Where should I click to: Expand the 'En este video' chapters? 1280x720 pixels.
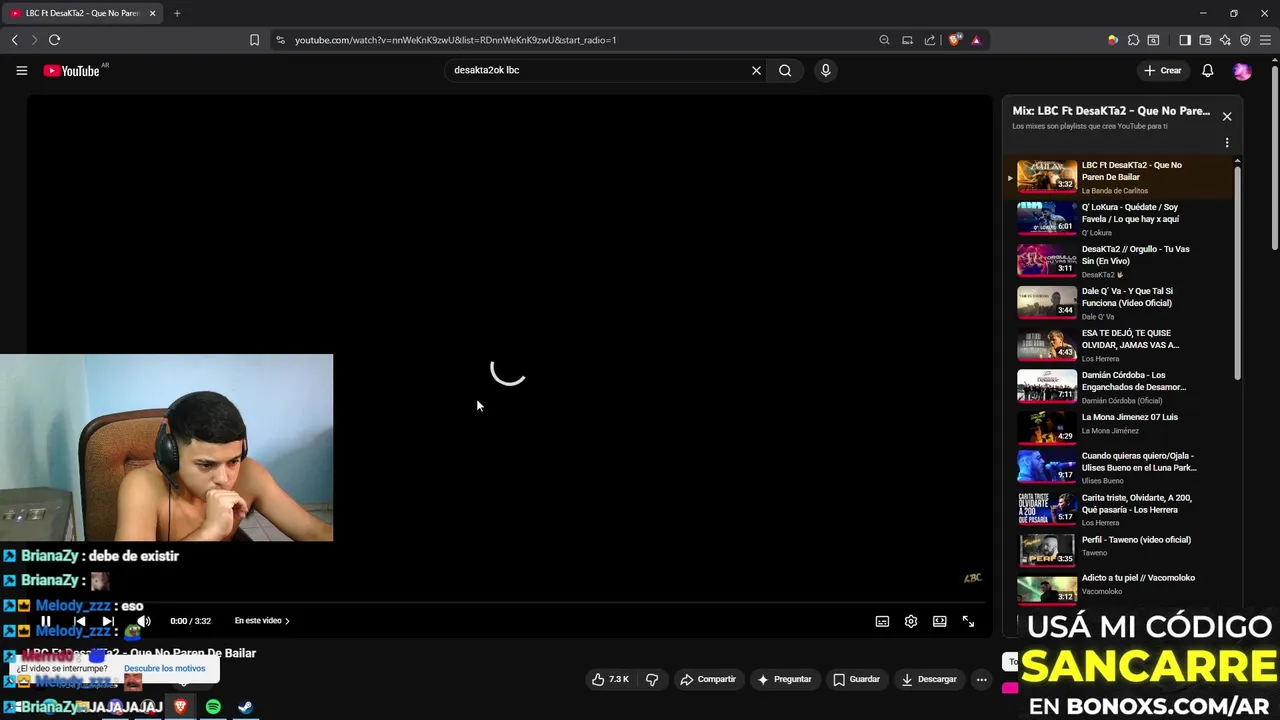pos(262,621)
